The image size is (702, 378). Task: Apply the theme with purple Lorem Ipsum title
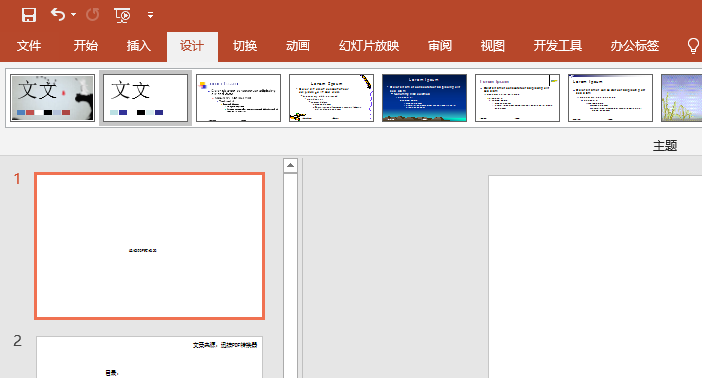coord(518,98)
